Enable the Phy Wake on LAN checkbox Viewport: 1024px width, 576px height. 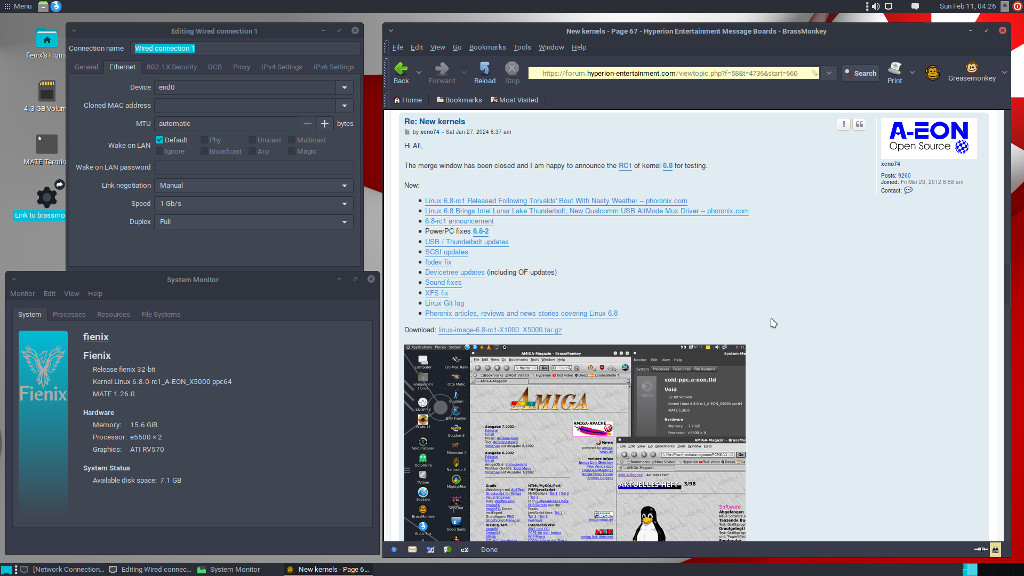click(204, 140)
